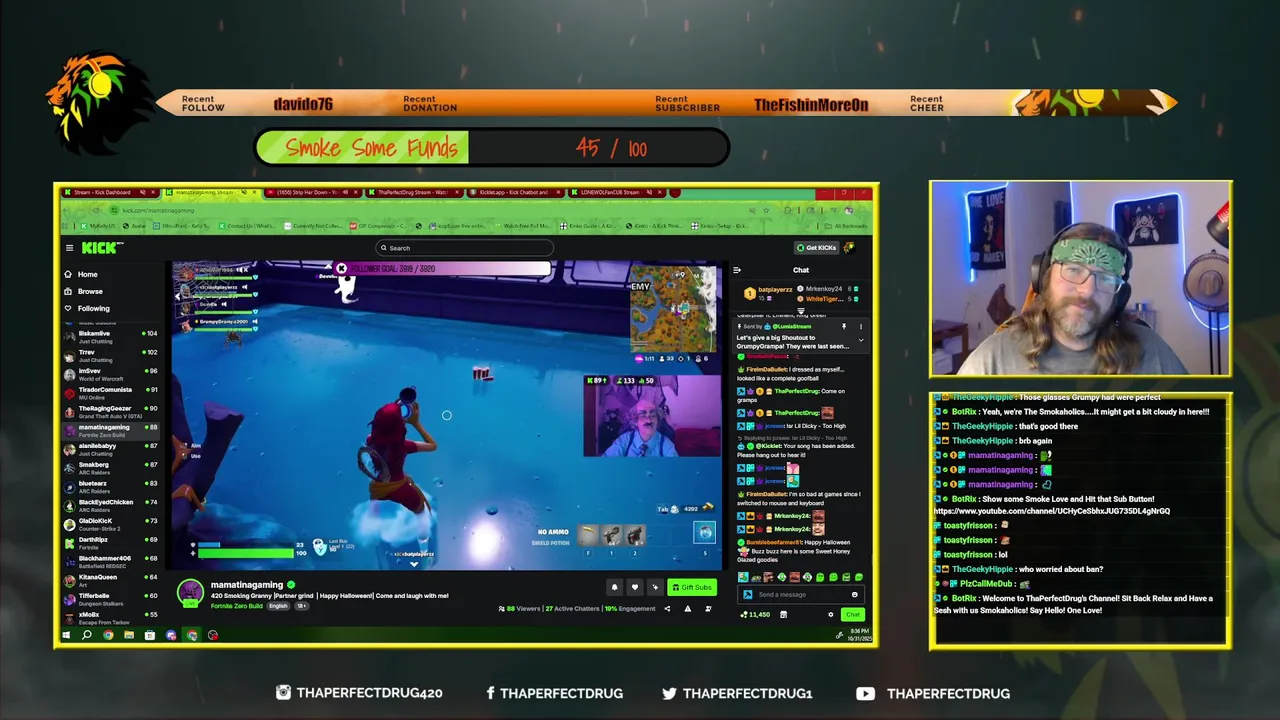The width and height of the screenshot is (1280, 720).
Task: Toggle audio on Strip Her Down tab
Action: click(x=345, y=192)
